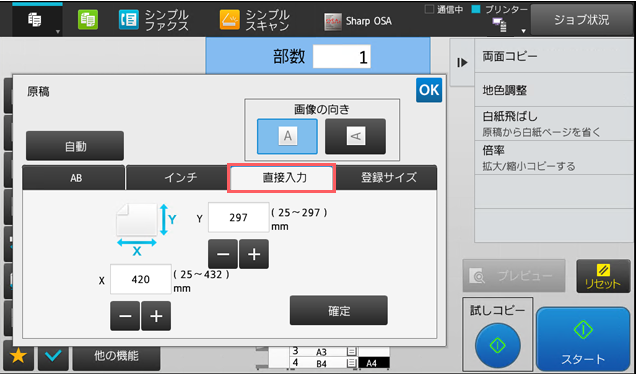Image resolution: width=636 pixels, height=374 pixels.
Task: Confirm the dialog with blue OK button
Action: pyautogui.click(x=429, y=90)
